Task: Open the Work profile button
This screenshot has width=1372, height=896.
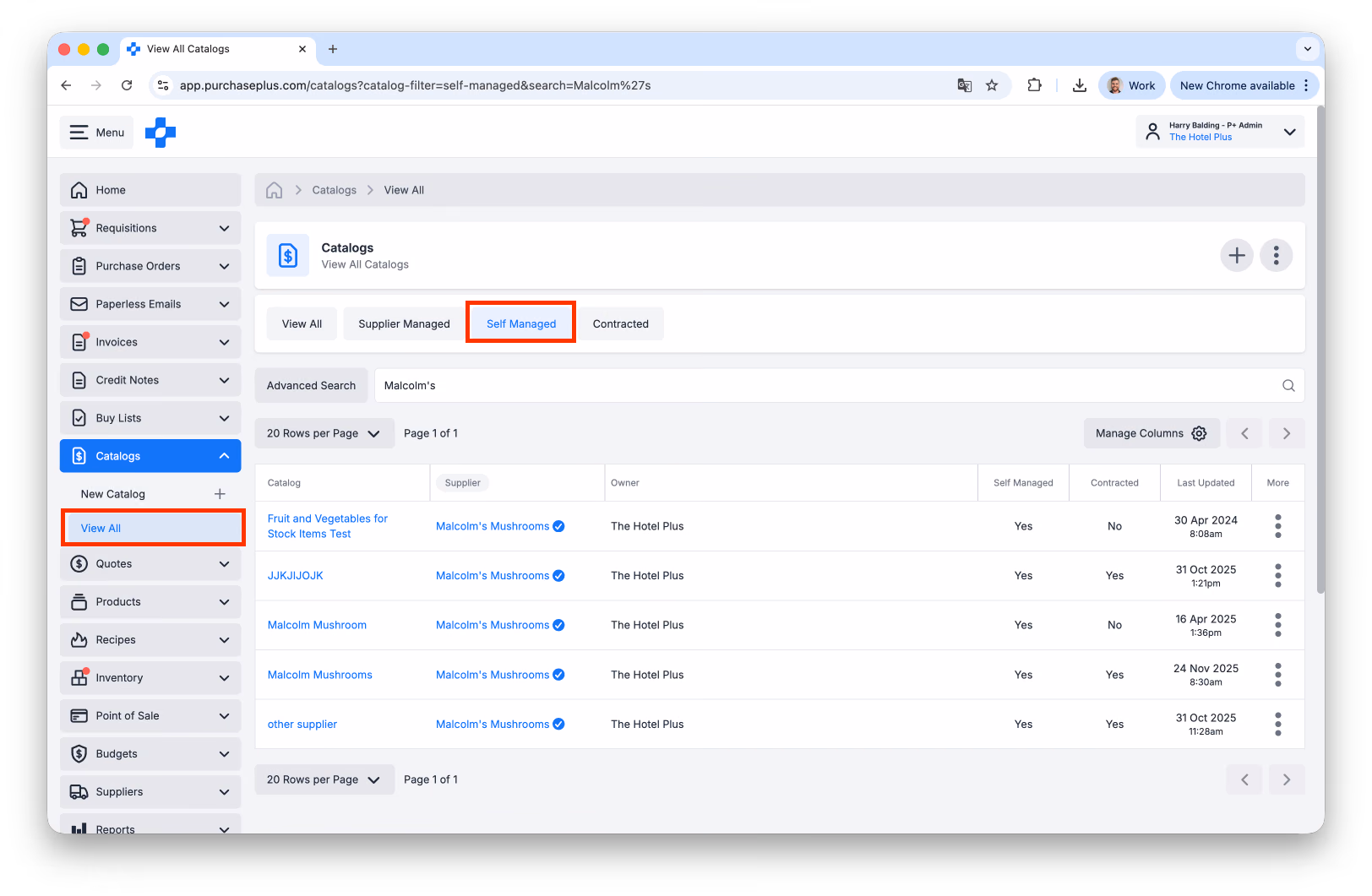Action: point(1131,85)
